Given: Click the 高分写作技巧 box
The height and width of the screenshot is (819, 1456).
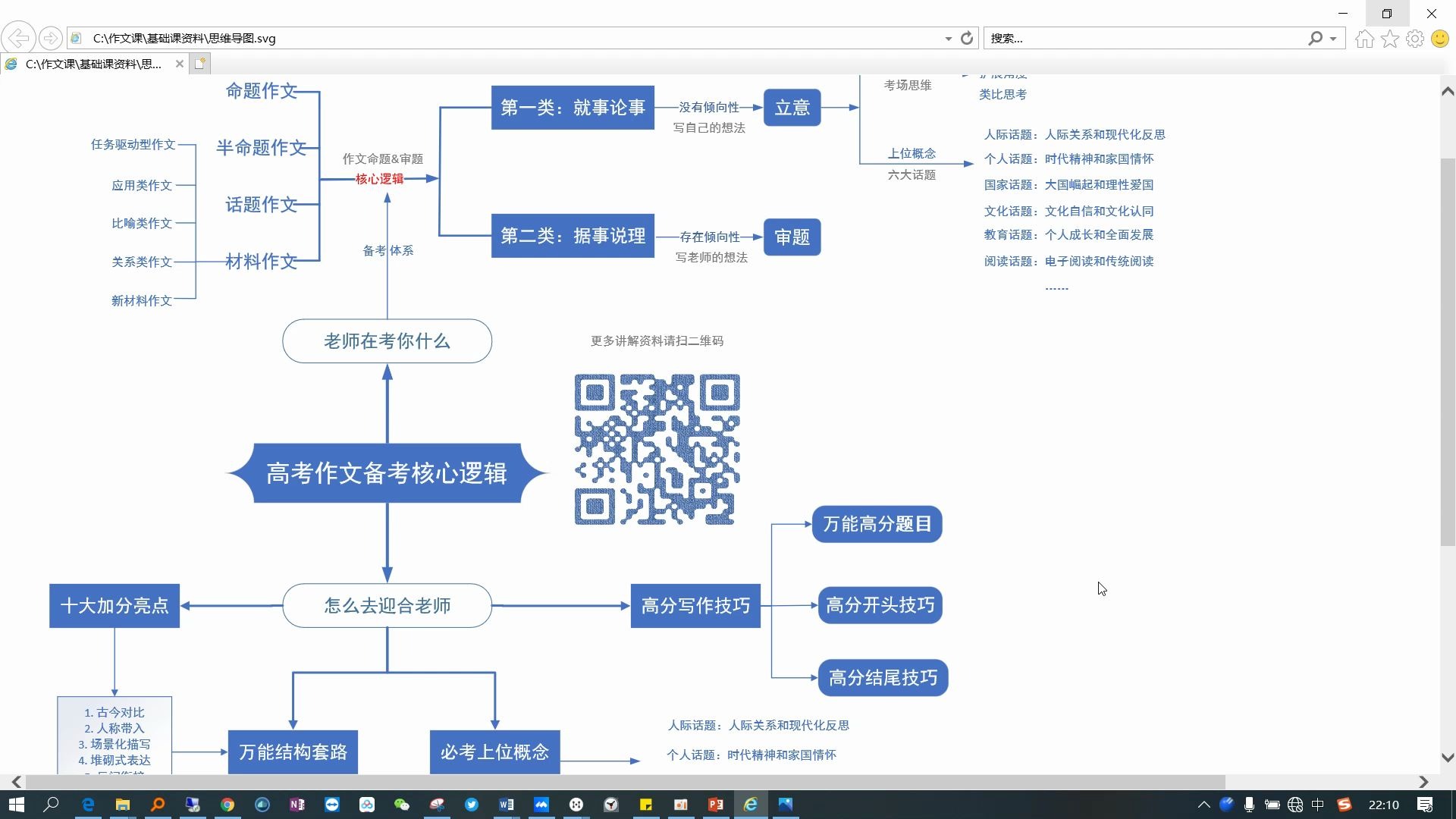Looking at the screenshot, I should pos(695,605).
